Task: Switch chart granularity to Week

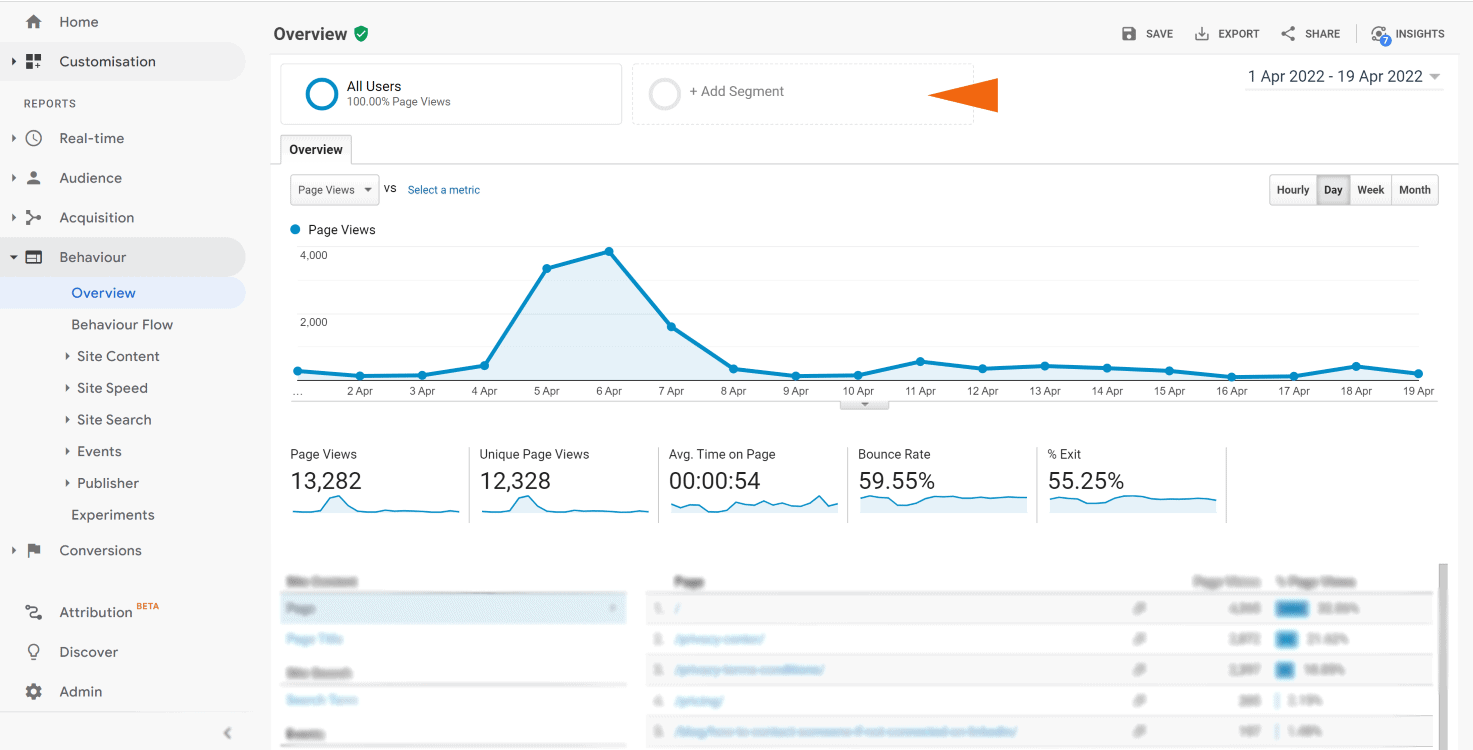Action: pos(1370,190)
